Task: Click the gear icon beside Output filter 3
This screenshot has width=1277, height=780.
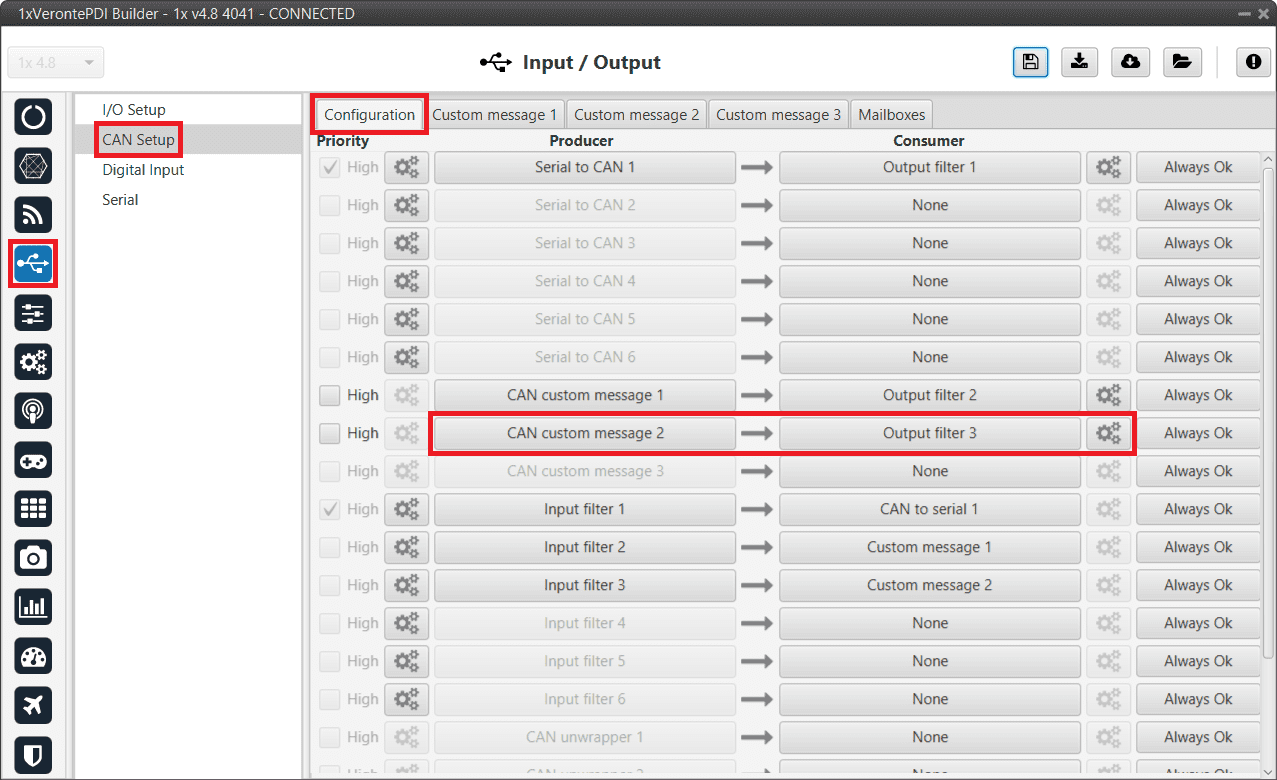Action: tap(1108, 433)
